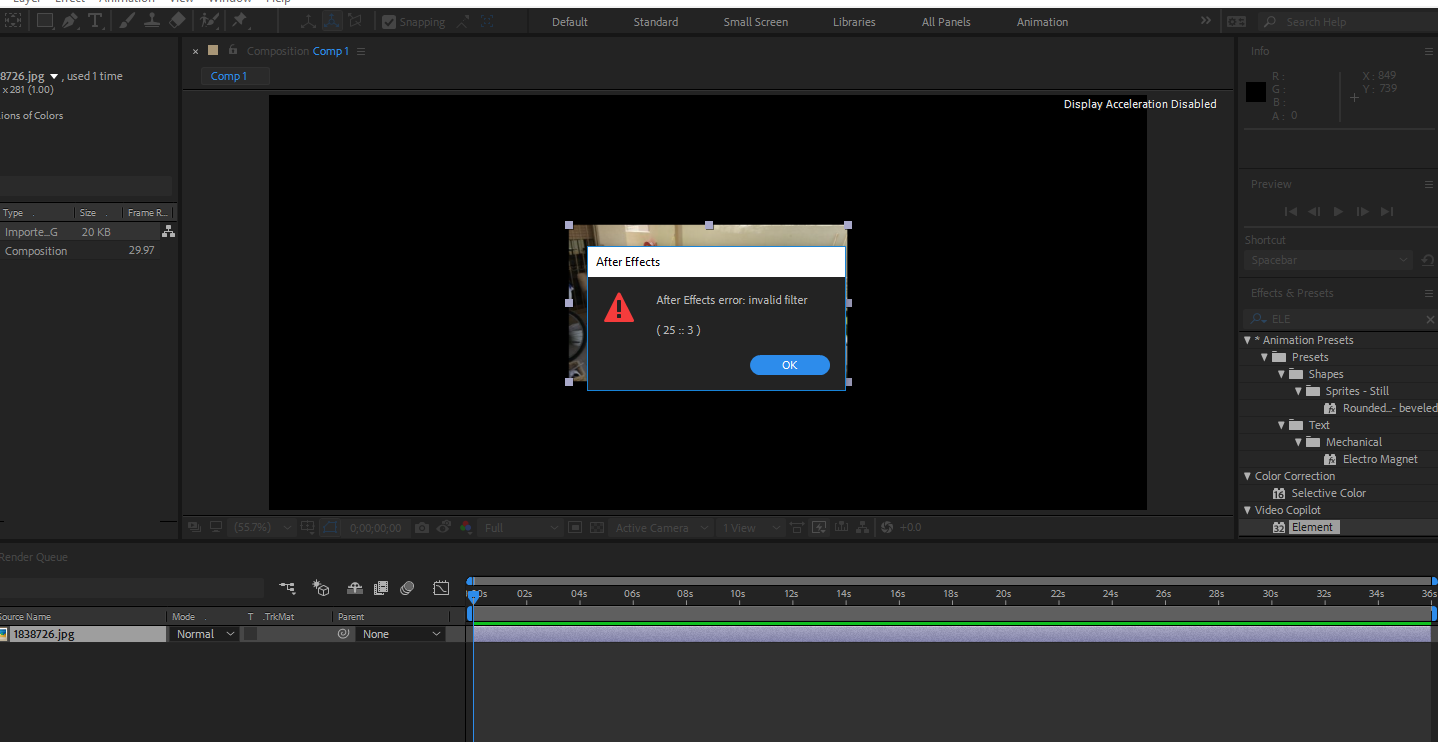Image resolution: width=1438 pixels, height=742 pixels.
Task: Select the Clone Stamp tool
Action: click(152, 21)
